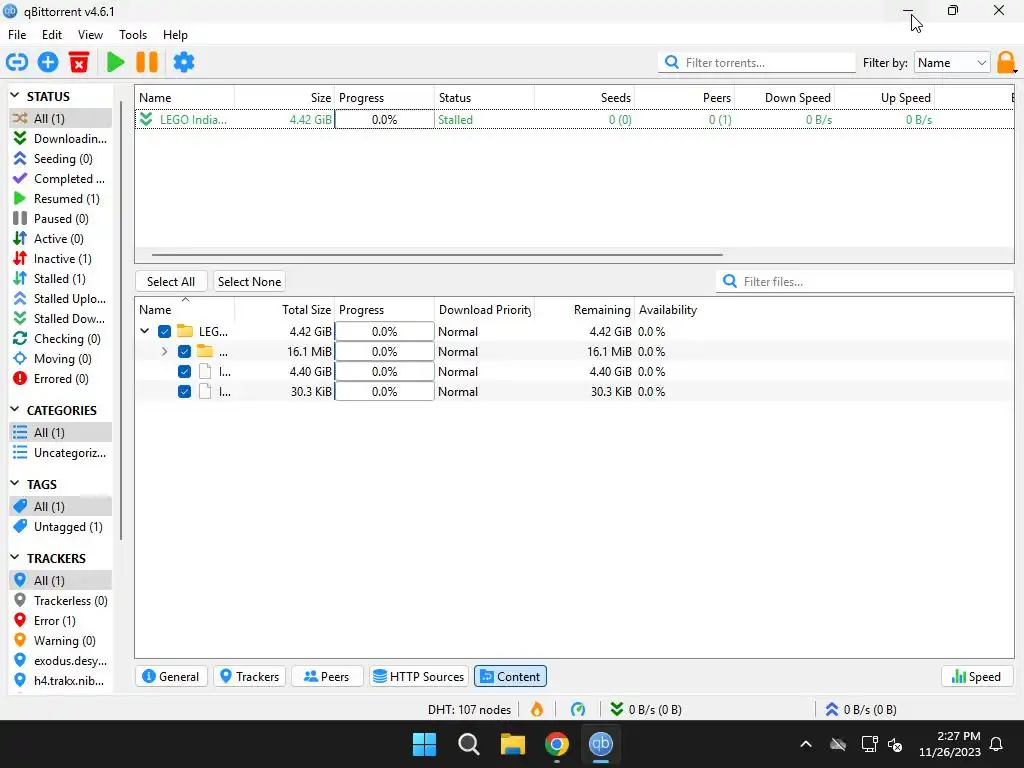The width and height of the screenshot is (1024, 768).
Task: Expand the 16.1 MiB subfolder
Action: coord(165,352)
